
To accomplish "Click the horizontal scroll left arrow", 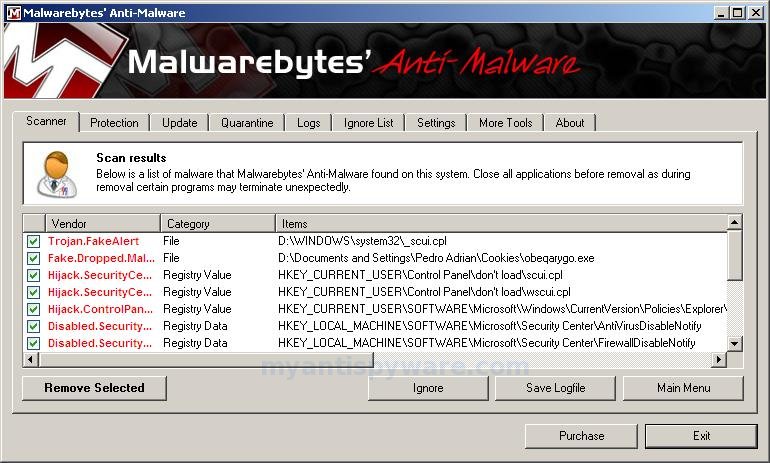I will [x=30, y=360].
